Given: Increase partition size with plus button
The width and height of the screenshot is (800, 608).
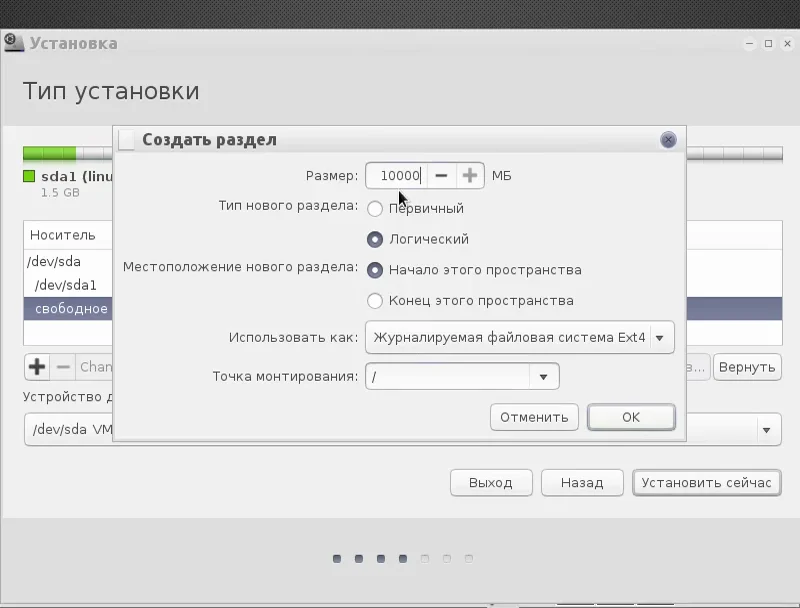Looking at the screenshot, I should pyautogui.click(x=470, y=175).
